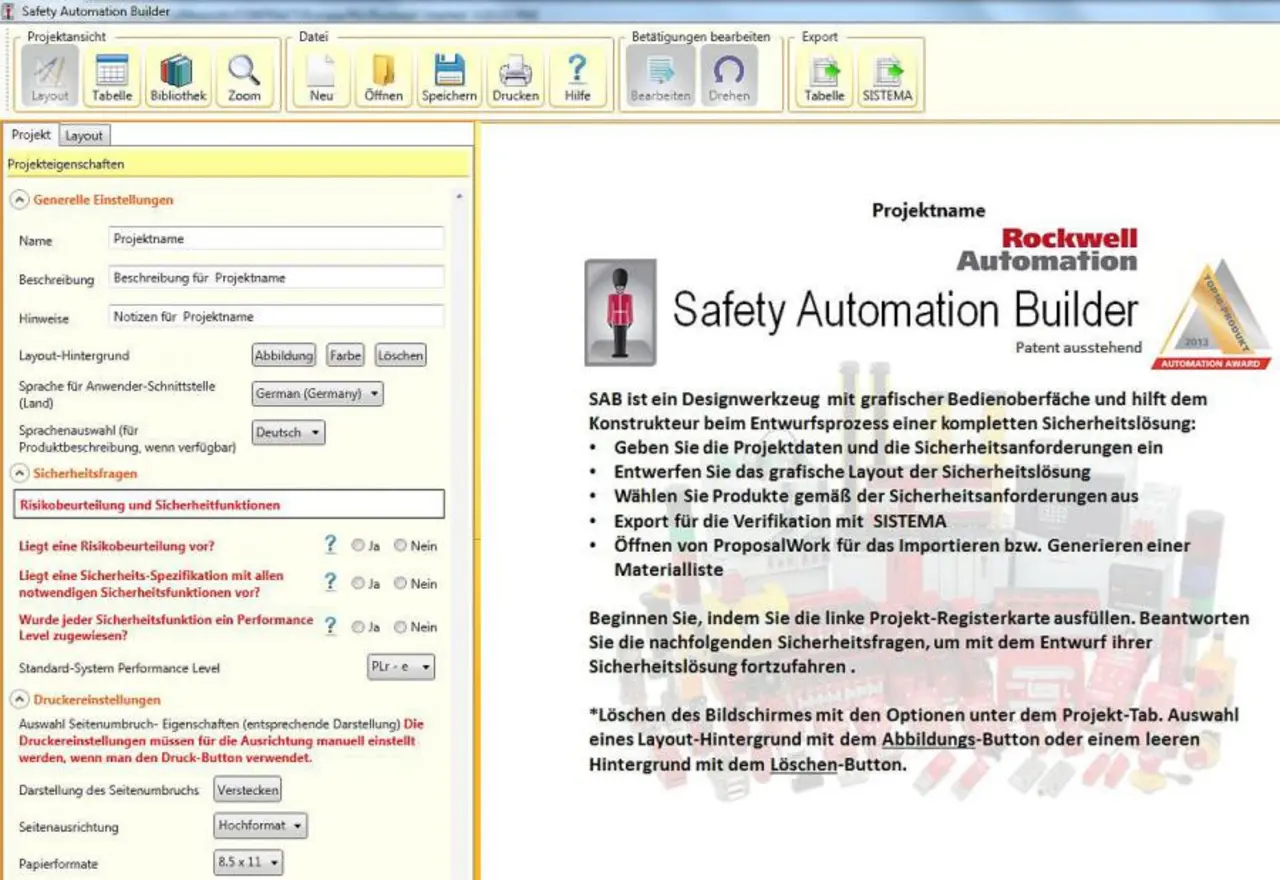Open Hilfe help
1280x880 pixels.
(x=577, y=77)
